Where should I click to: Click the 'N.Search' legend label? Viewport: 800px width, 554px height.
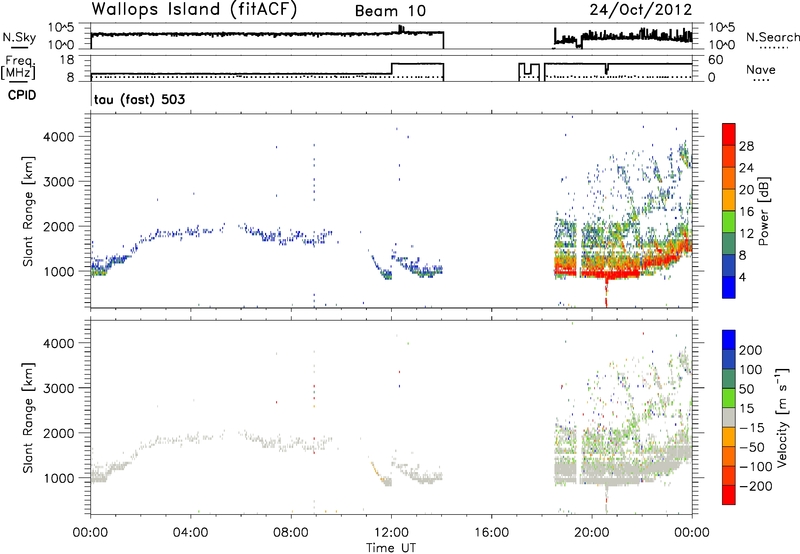pos(772,37)
